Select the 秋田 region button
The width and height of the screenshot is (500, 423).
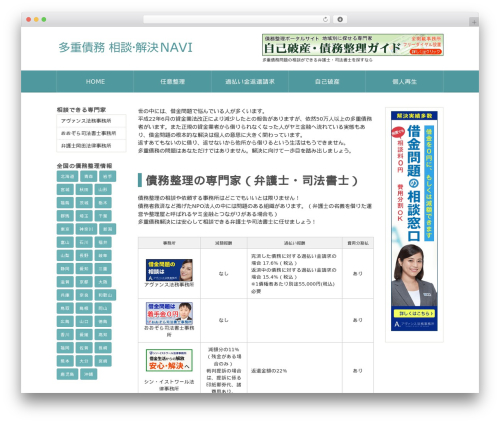tap(84, 189)
